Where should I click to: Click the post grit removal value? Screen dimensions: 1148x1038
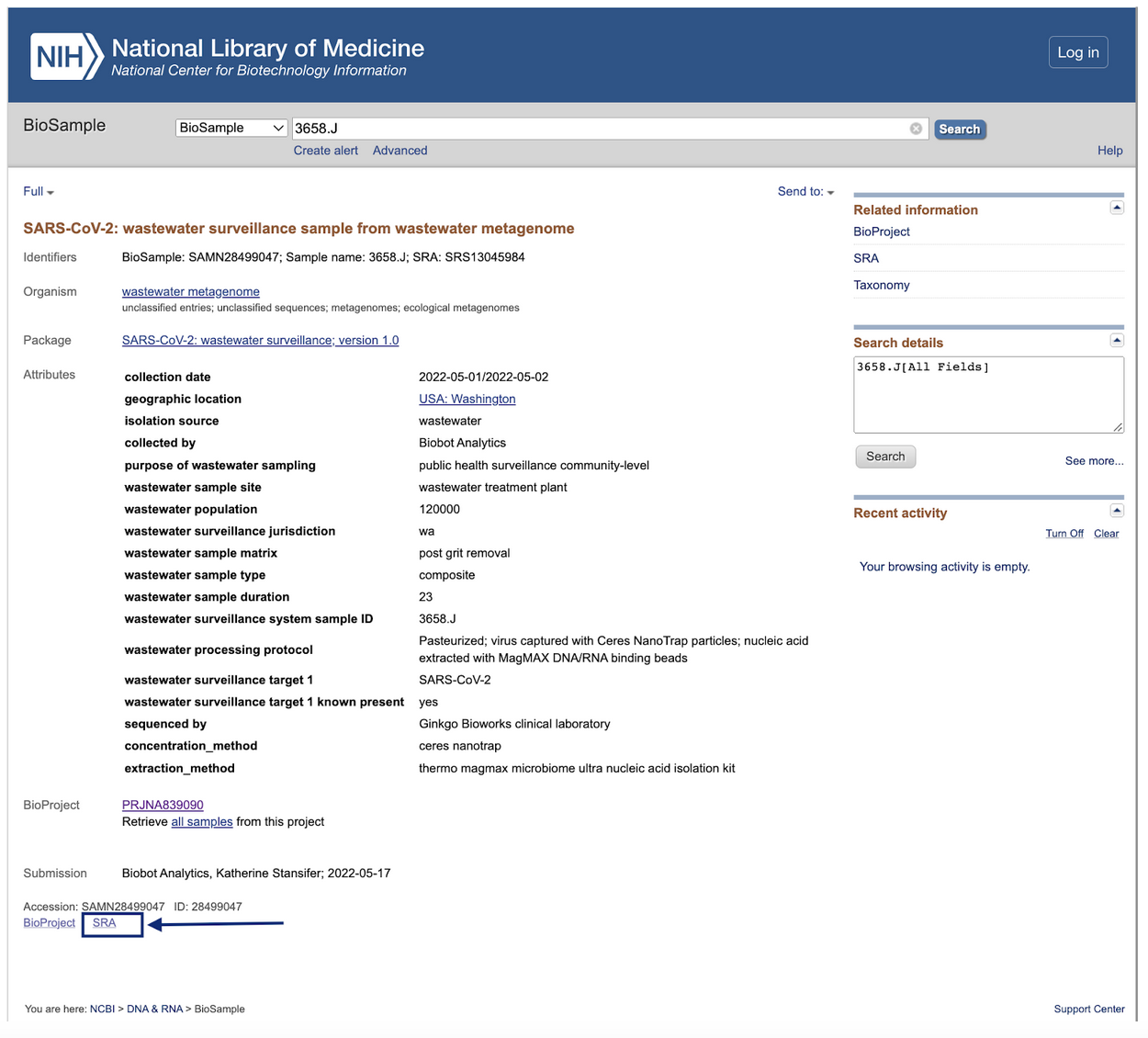464,553
